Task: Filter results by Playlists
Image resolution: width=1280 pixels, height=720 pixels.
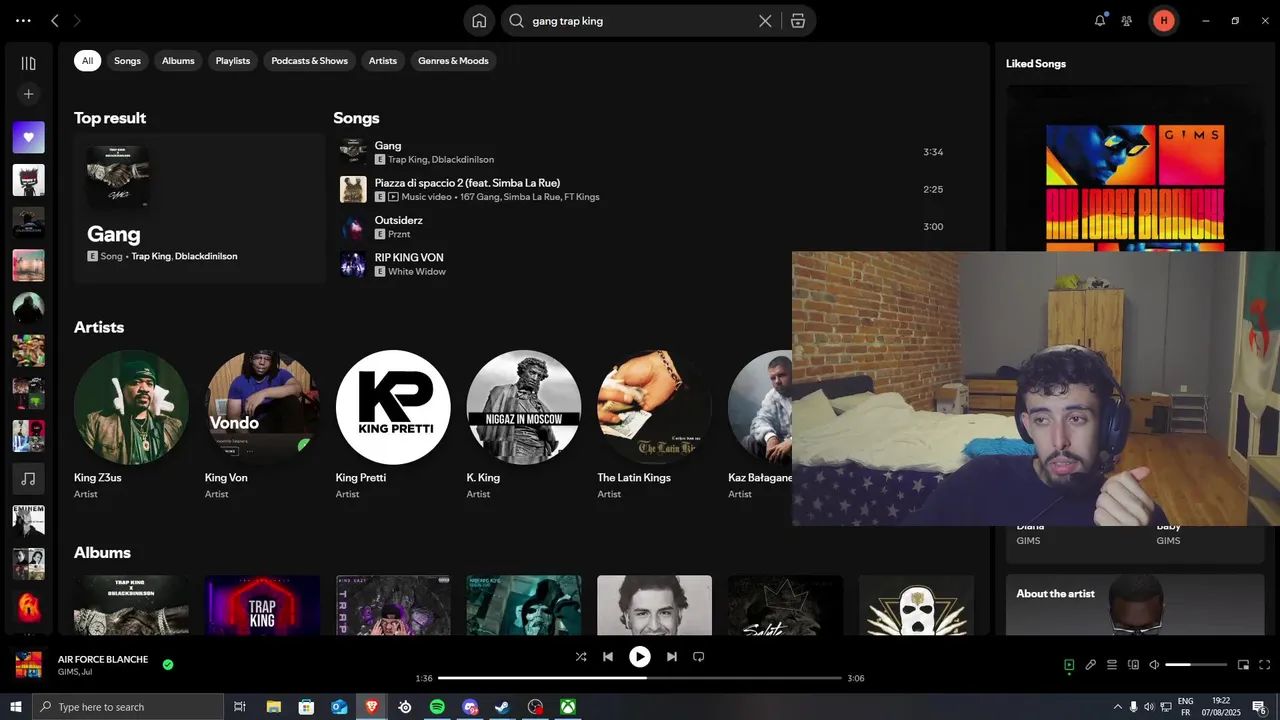Action: [x=233, y=61]
